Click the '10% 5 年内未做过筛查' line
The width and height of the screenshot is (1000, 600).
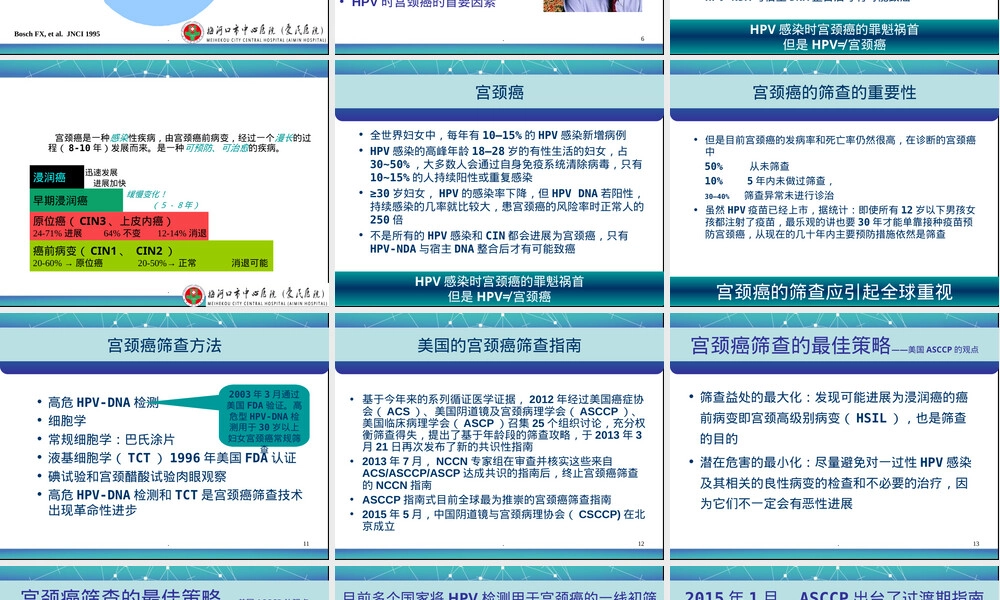click(768, 180)
